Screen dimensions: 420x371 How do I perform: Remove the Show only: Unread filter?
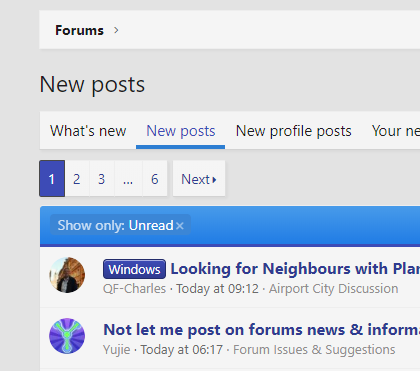[180, 226]
